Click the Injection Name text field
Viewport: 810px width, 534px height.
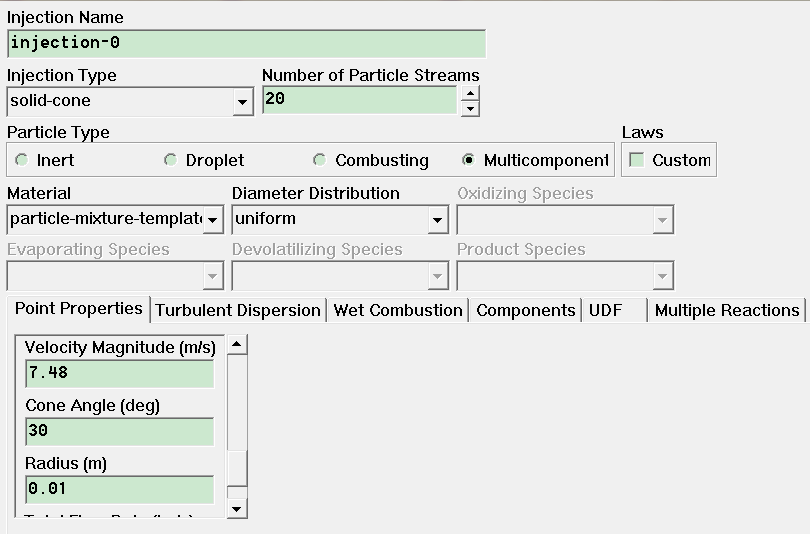point(246,44)
